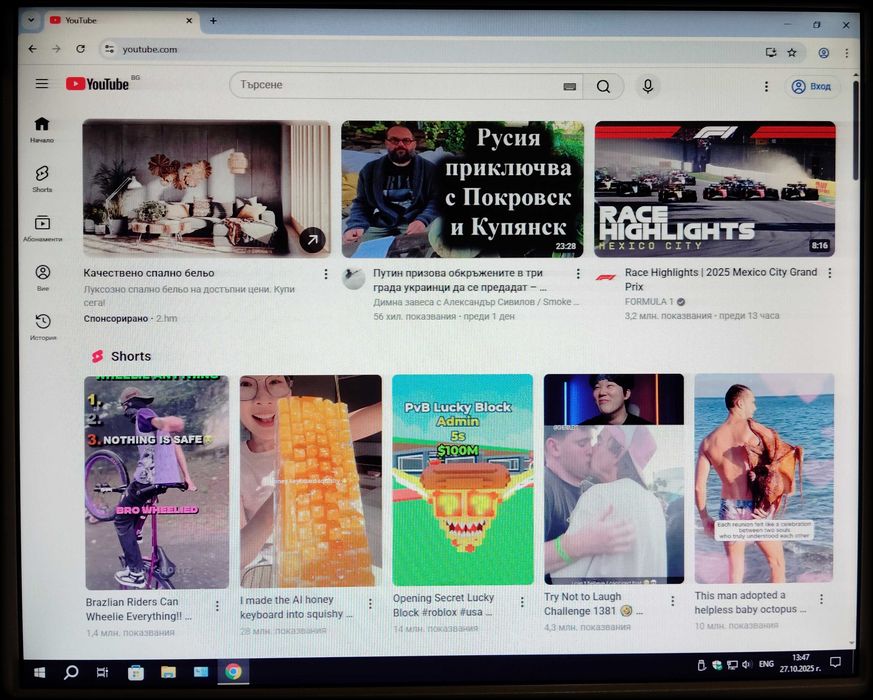
Task: Open Windows taskbar search
Action: pyautogui.click(x=71, y=673)
